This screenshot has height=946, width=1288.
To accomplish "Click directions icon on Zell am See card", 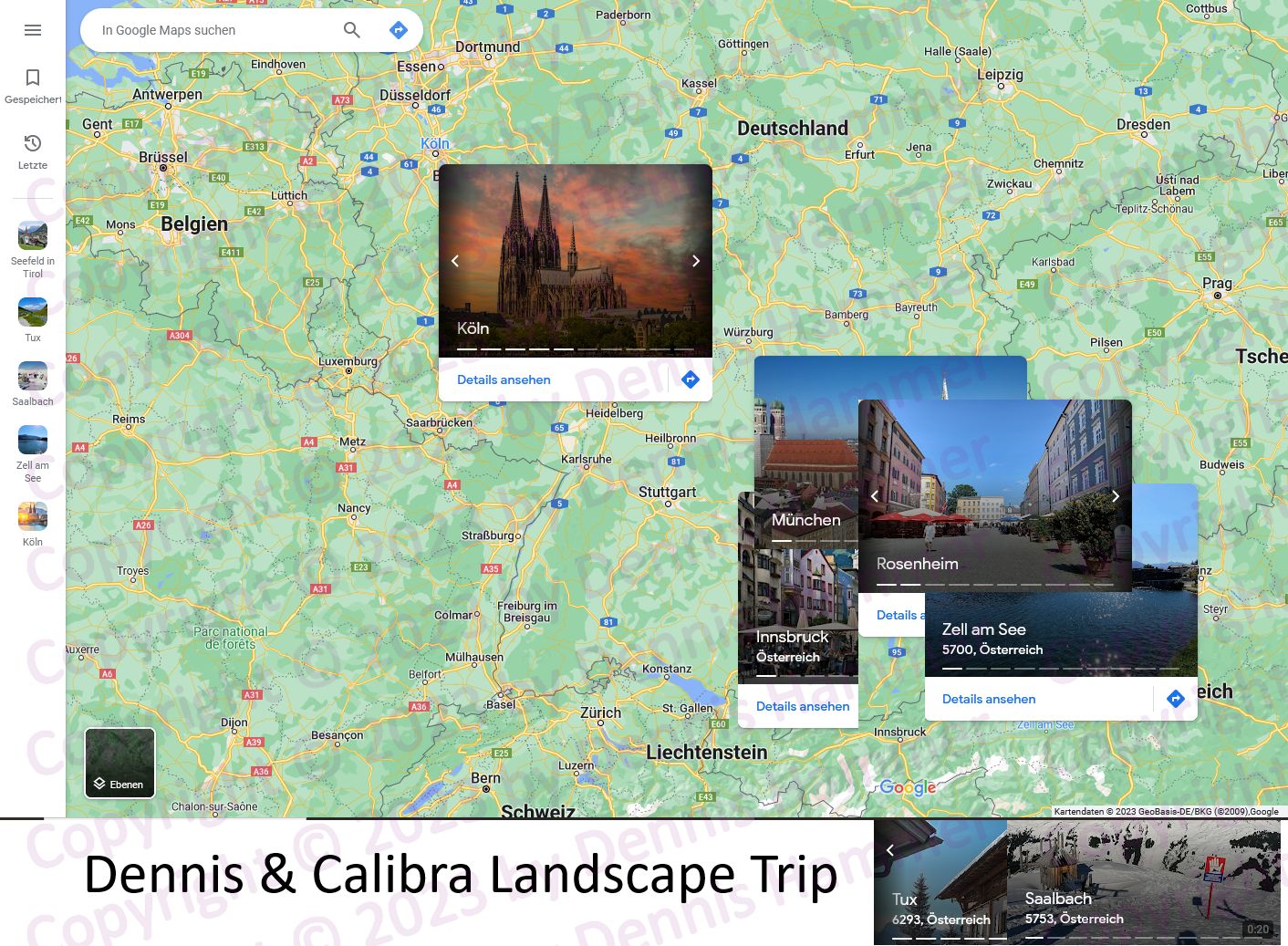I will click(1175, 699).
